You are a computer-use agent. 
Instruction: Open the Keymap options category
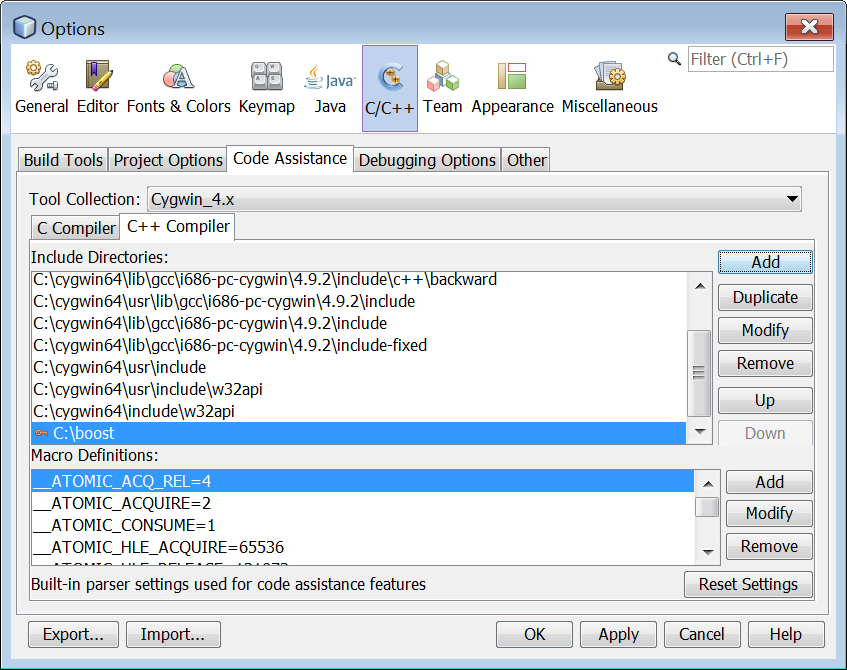point(267,88)
